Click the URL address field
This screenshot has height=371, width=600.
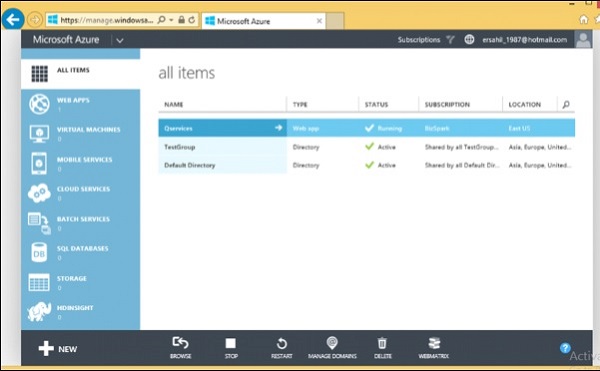point(107,20)
